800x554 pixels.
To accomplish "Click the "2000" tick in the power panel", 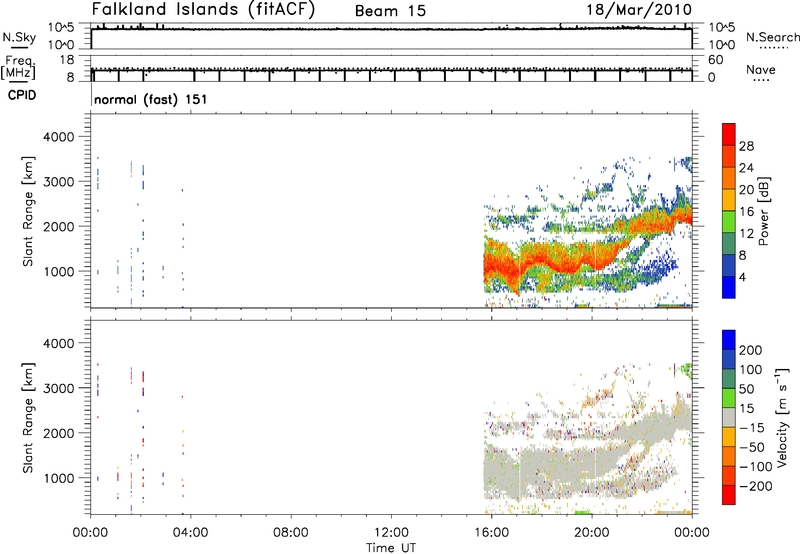I will 58,226.
